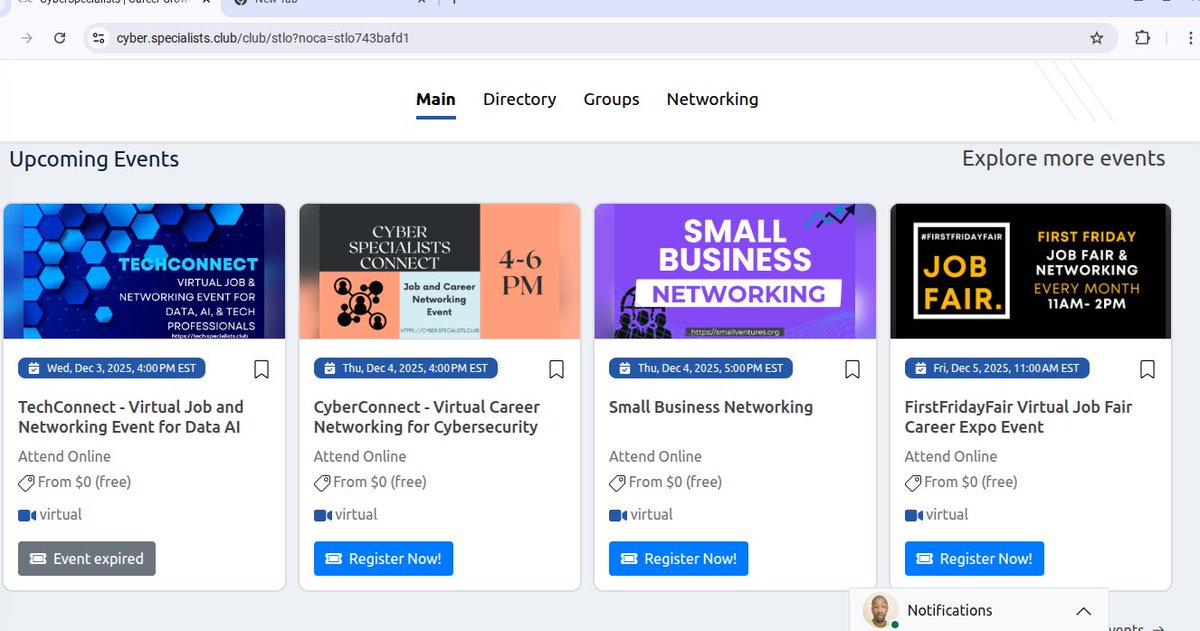Register Now for the CyberConnect event

pos(383,558)
